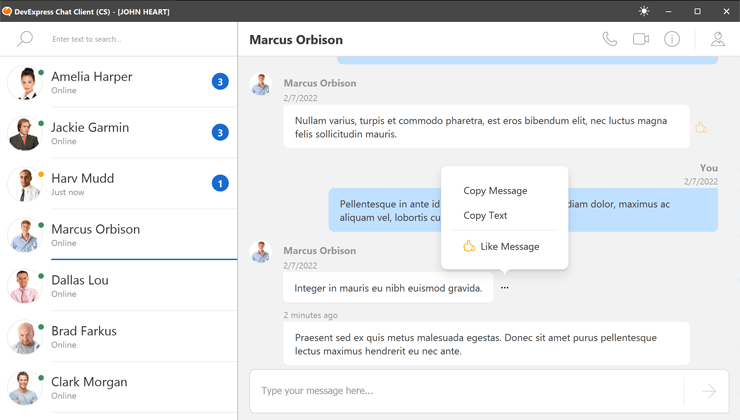The width and height of the screenshot is (740, 420).
Task: Click Brad Farkus's avatar photo
Action: (x=24, y=337)
